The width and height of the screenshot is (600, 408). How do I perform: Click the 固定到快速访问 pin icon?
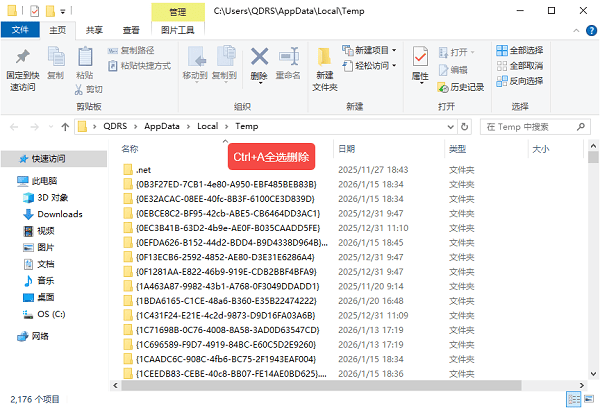[x=21, y=56]
